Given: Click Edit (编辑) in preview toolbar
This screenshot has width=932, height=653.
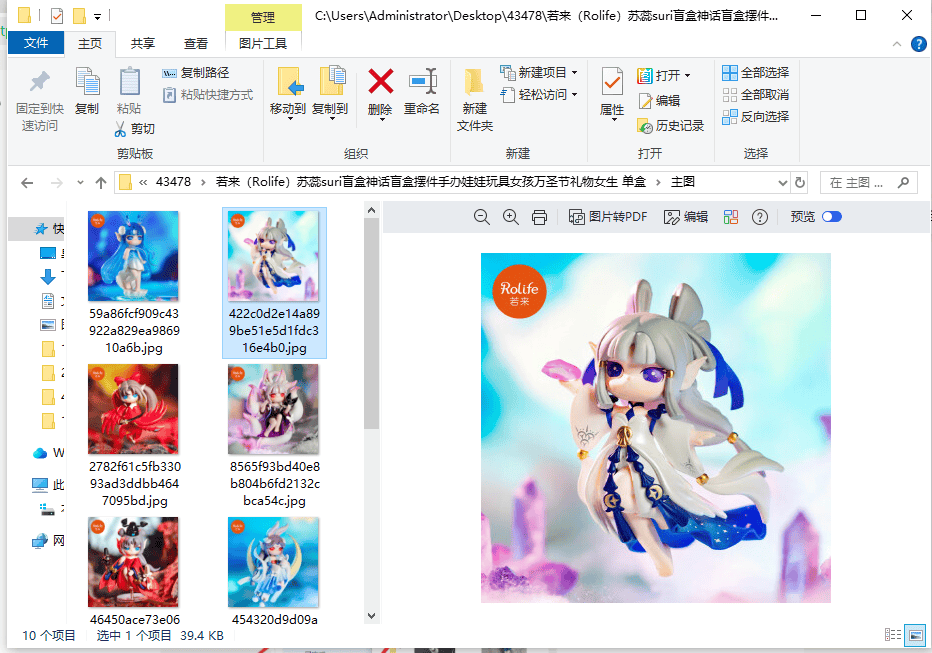Looking at the screenshot, I should [686, 217].
